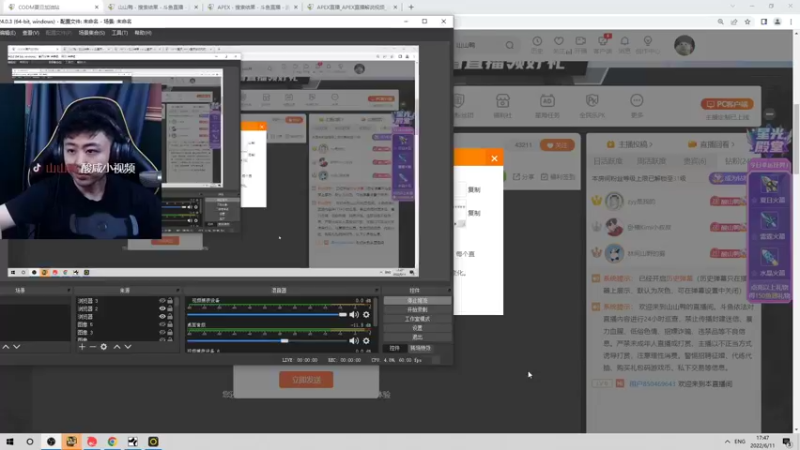Screen dimensions: 800x450
Task: Adjust desktop audio volume slider
Action: [267, 341]
